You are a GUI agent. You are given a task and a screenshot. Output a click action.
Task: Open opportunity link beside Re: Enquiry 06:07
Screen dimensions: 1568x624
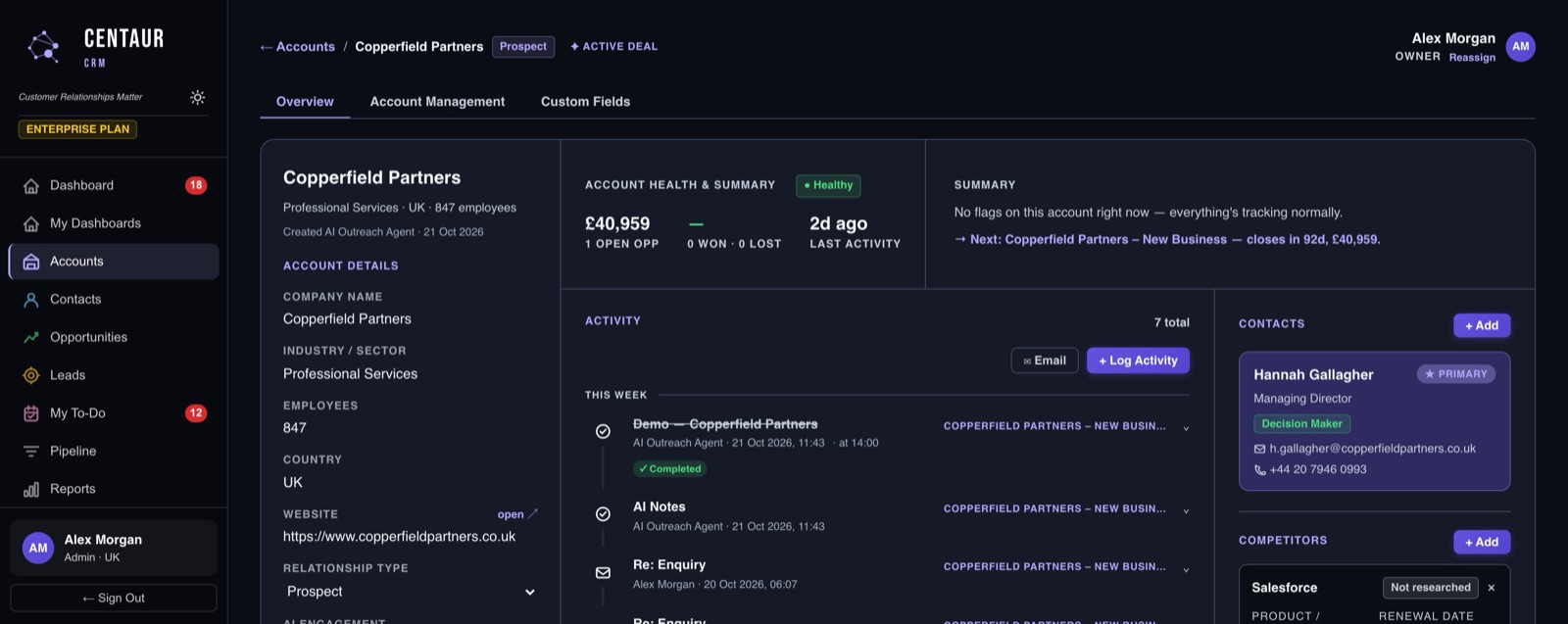tap(1054, 566)
